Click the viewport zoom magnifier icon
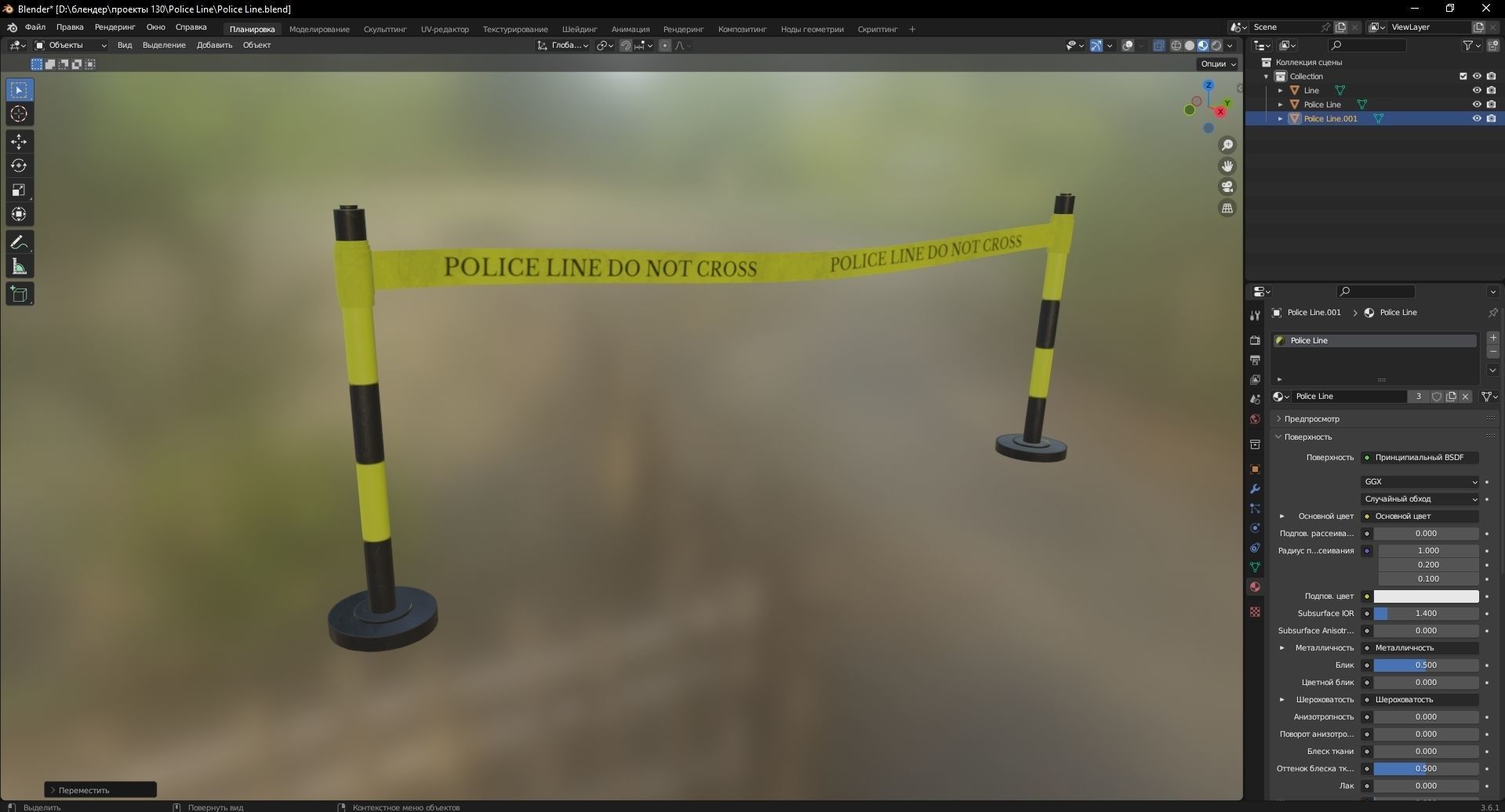The height and width of the screenshot is (812, 1505). [1227, 145]
